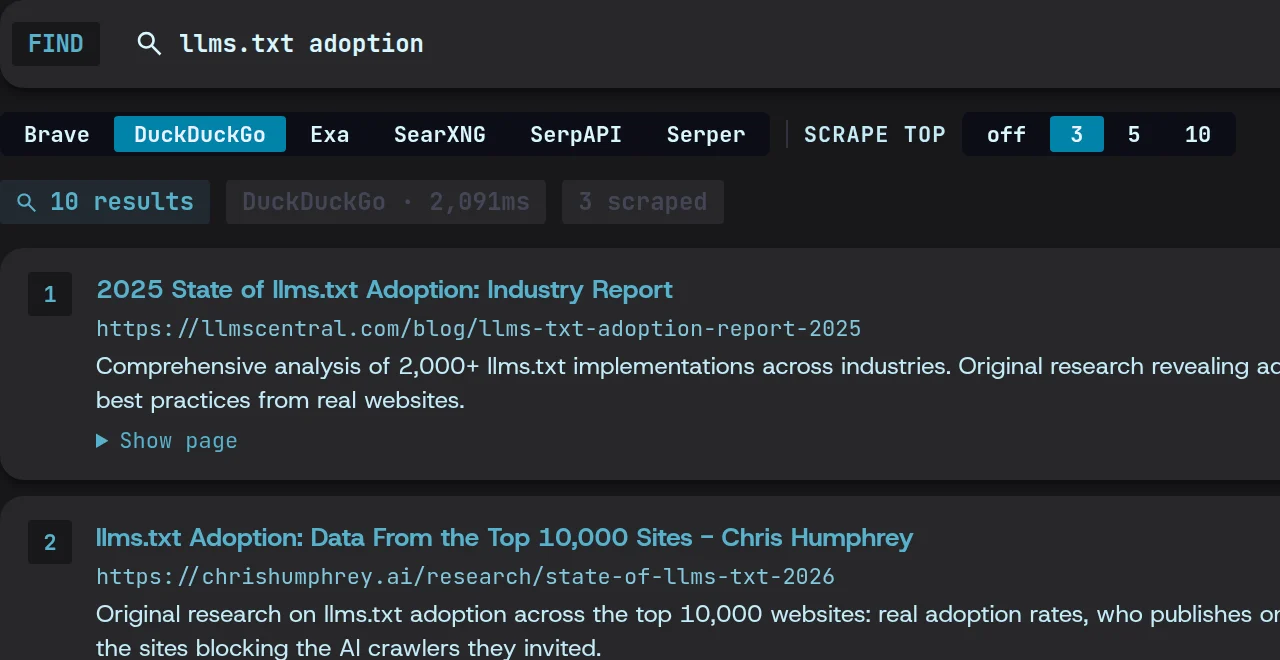Expand Show page for first result
The image size is (1280, 660).
167,441
